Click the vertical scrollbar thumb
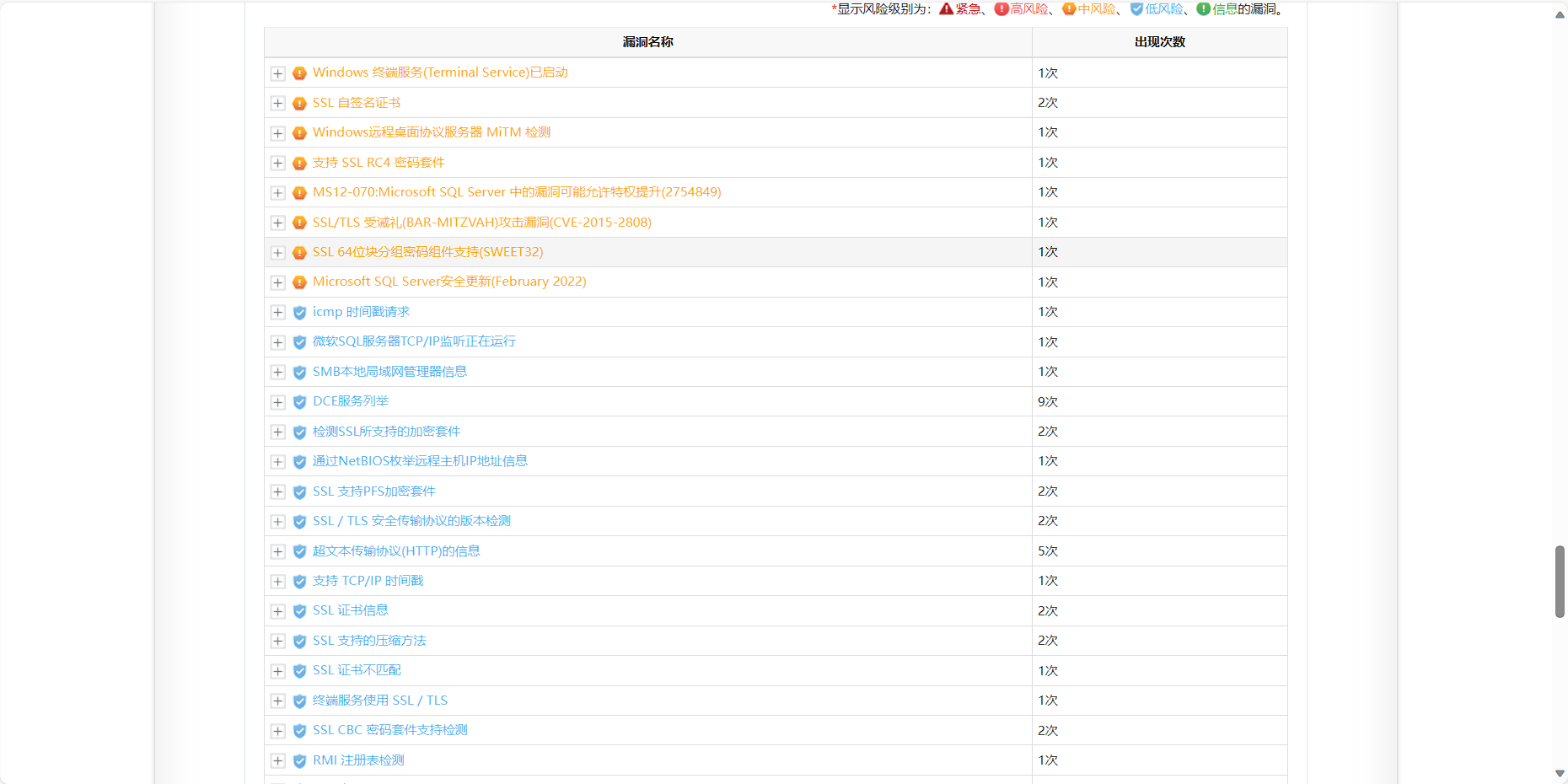Image resolution: width=1568 pixels, height=784 pixels. point(1560,582)
